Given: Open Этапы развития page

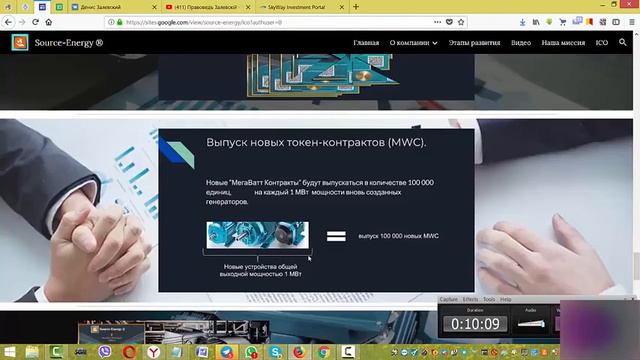Looking at the screenshot, I should (474, 42).
